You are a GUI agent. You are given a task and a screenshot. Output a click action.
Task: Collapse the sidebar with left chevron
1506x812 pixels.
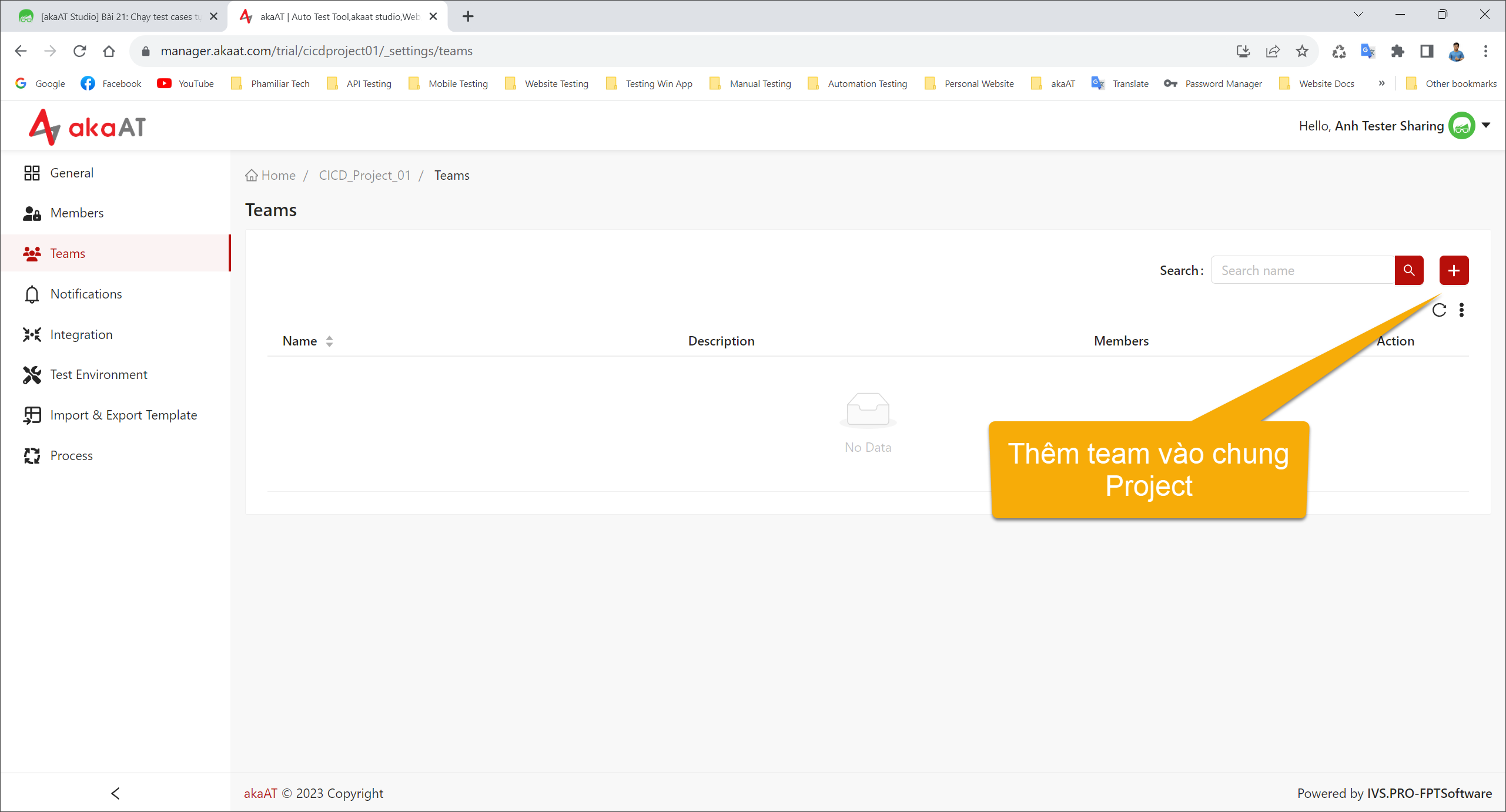coord(115,793)
